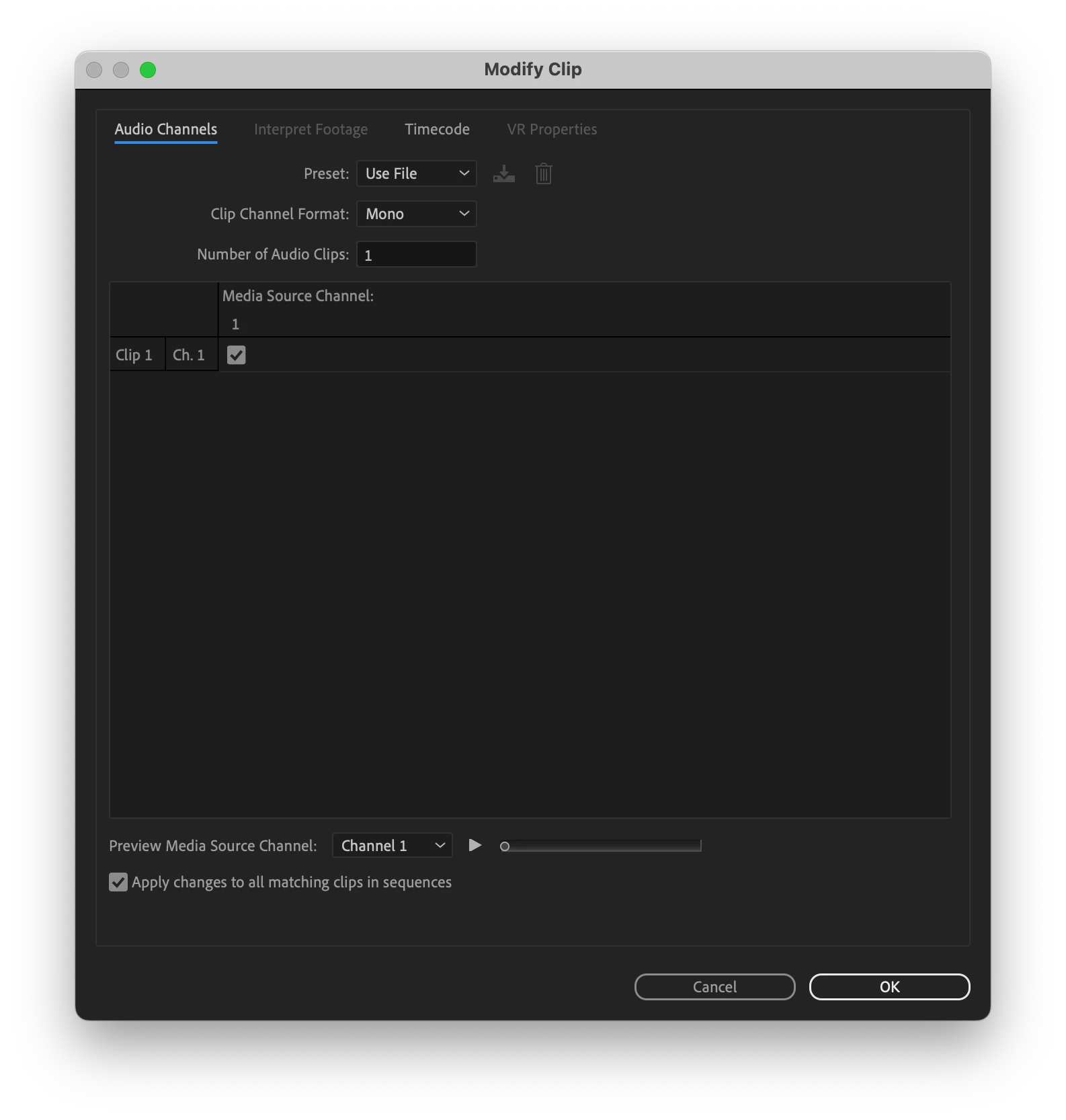Click the Number of Audio Clips field

click(417, 254)
